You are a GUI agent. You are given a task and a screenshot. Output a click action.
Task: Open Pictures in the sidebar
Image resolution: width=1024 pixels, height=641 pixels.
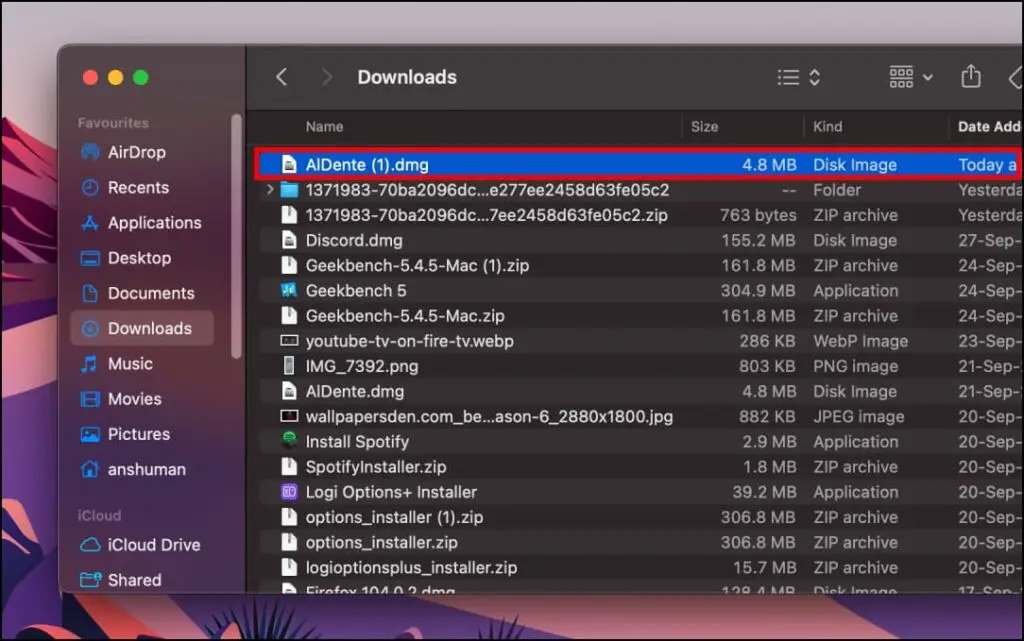125,434
